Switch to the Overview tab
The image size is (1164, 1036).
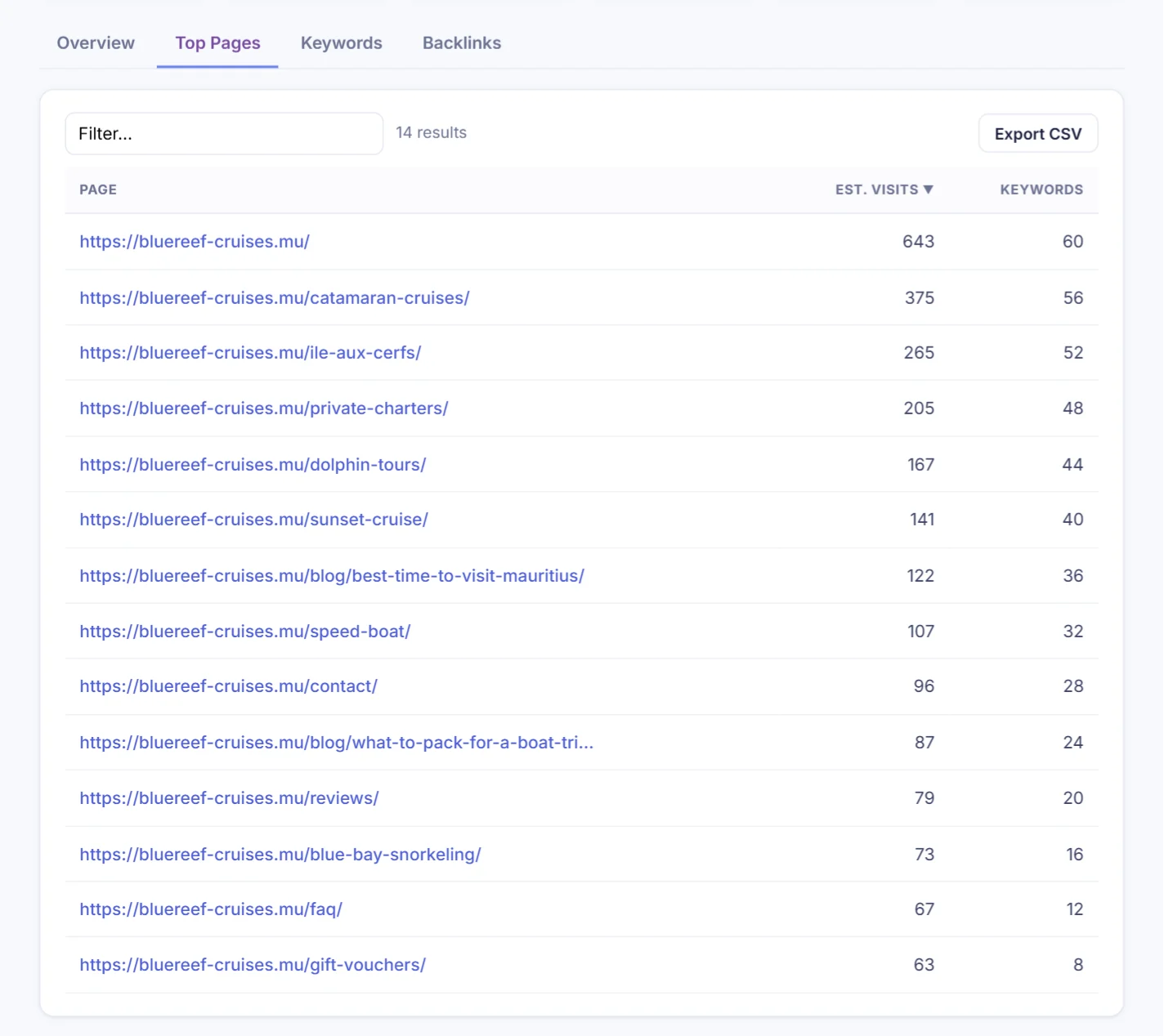[x=96, y=43]
